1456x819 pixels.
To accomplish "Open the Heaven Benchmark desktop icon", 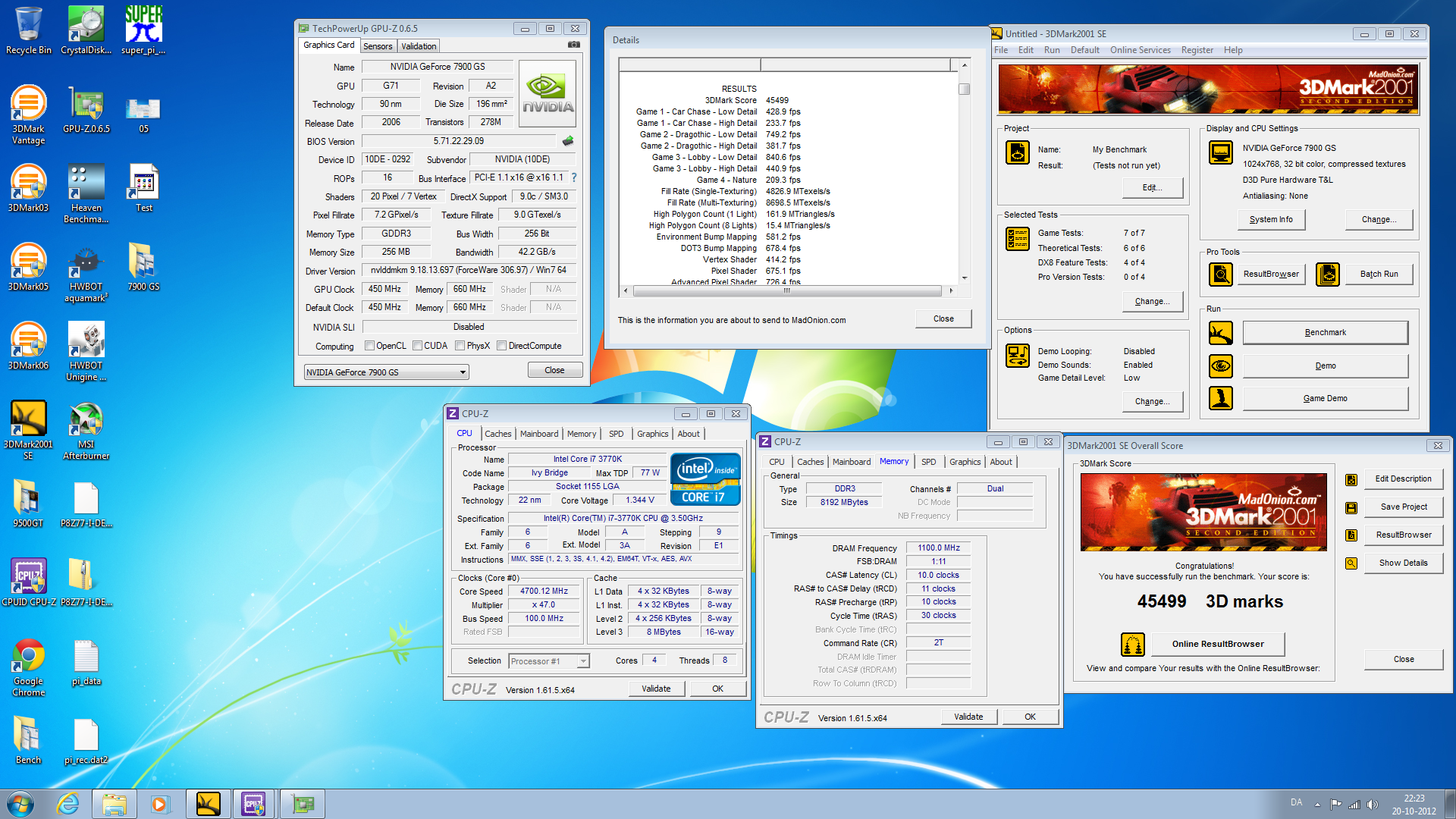I will coord(86,193).
